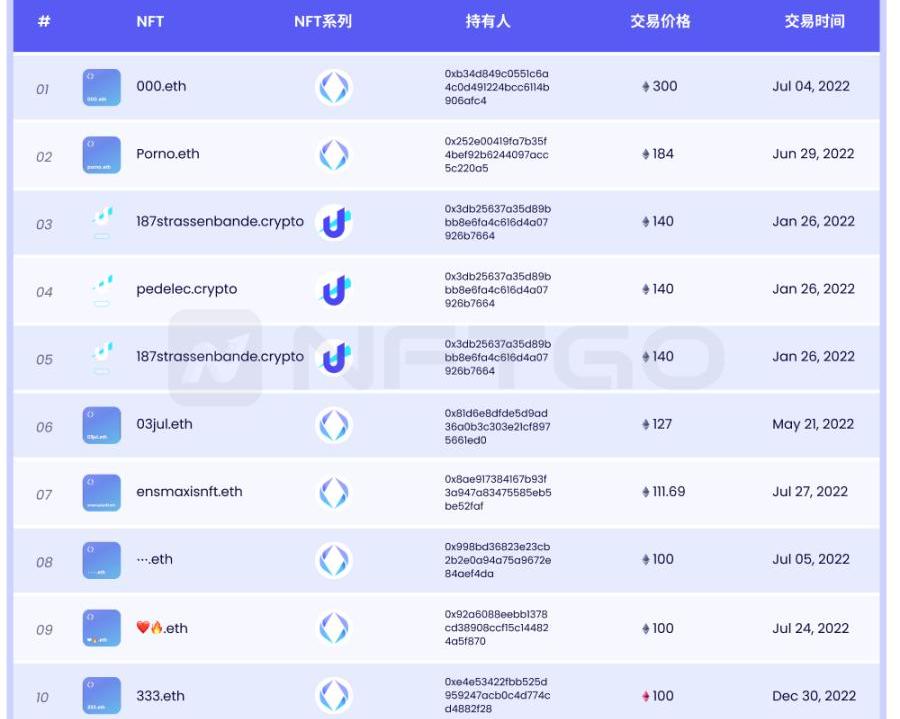Viewport: 900px width, 719px height.
Task: Click holder address starting 0x998bd36823
Action: coord(497,560)
